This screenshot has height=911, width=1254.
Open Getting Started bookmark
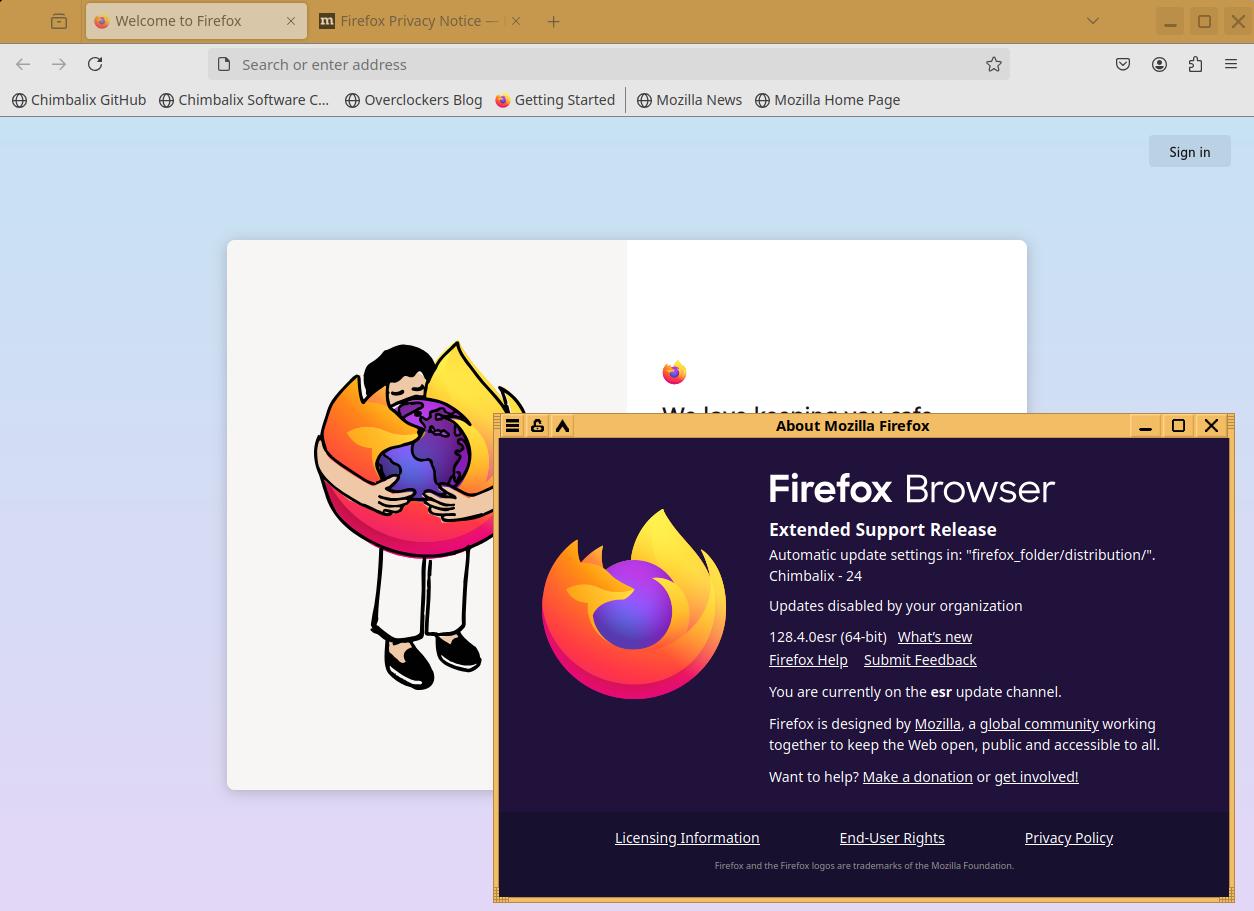[x=555, y=100]
